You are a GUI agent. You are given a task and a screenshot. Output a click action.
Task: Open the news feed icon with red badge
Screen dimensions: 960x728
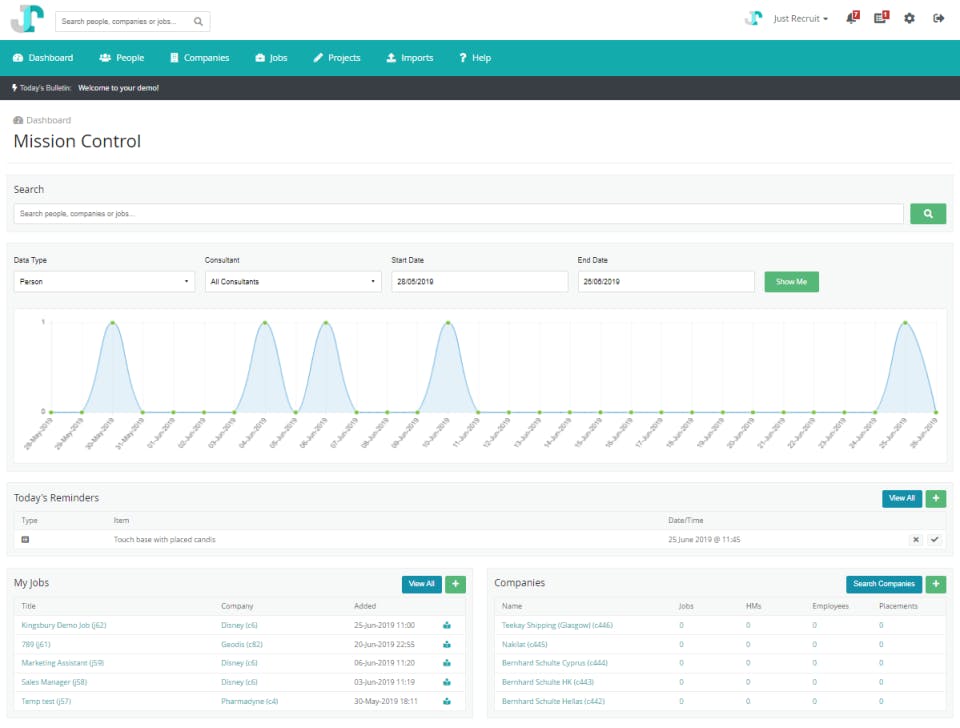pos(881,18)
